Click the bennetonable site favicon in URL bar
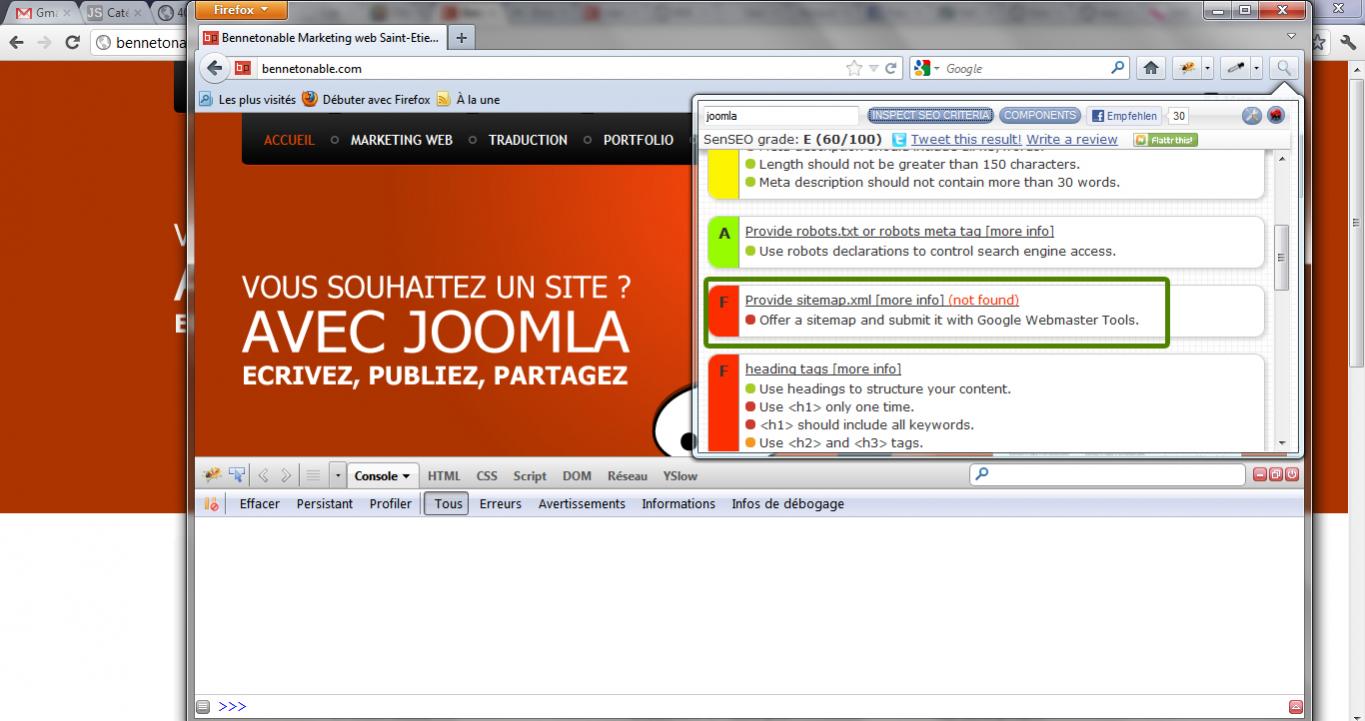The height and width of the screenshot is (721, 1365). pos(243,69)
